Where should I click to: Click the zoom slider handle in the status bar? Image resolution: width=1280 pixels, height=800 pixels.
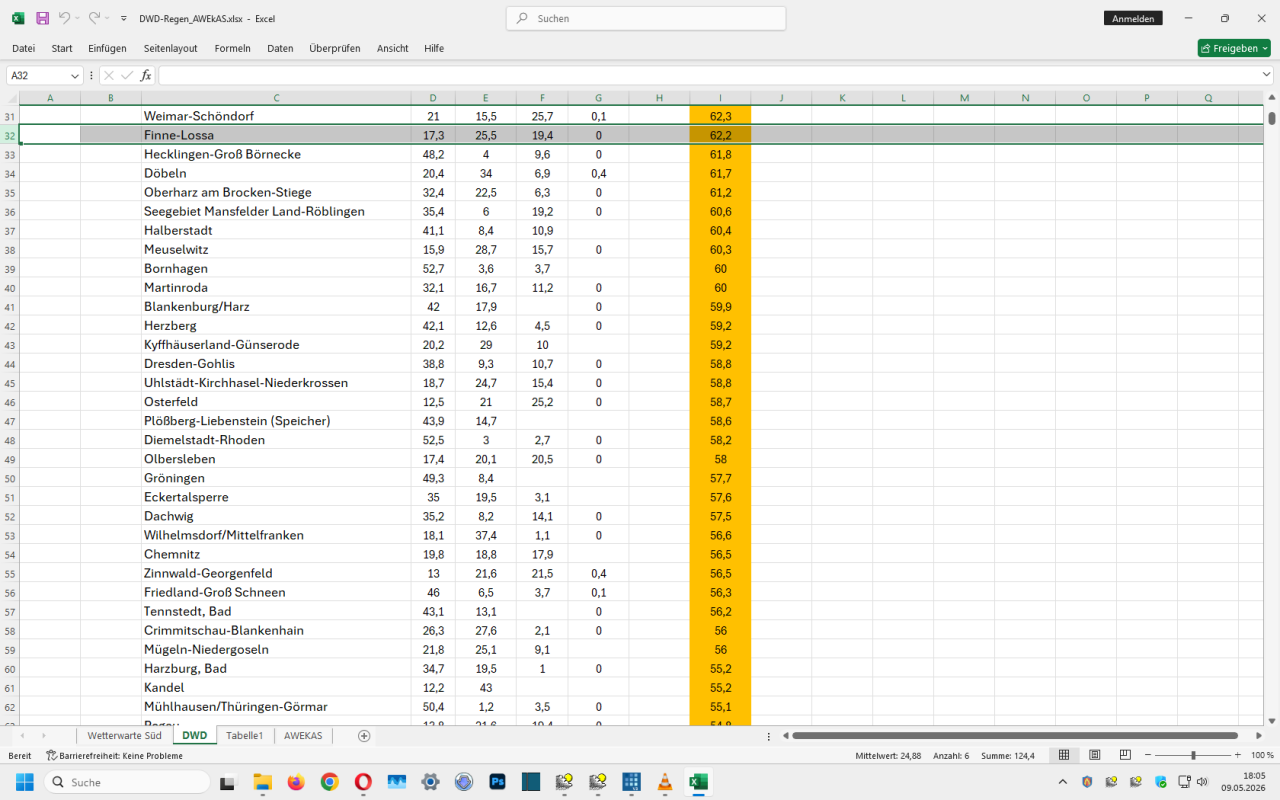click(x=1193, y=755)
